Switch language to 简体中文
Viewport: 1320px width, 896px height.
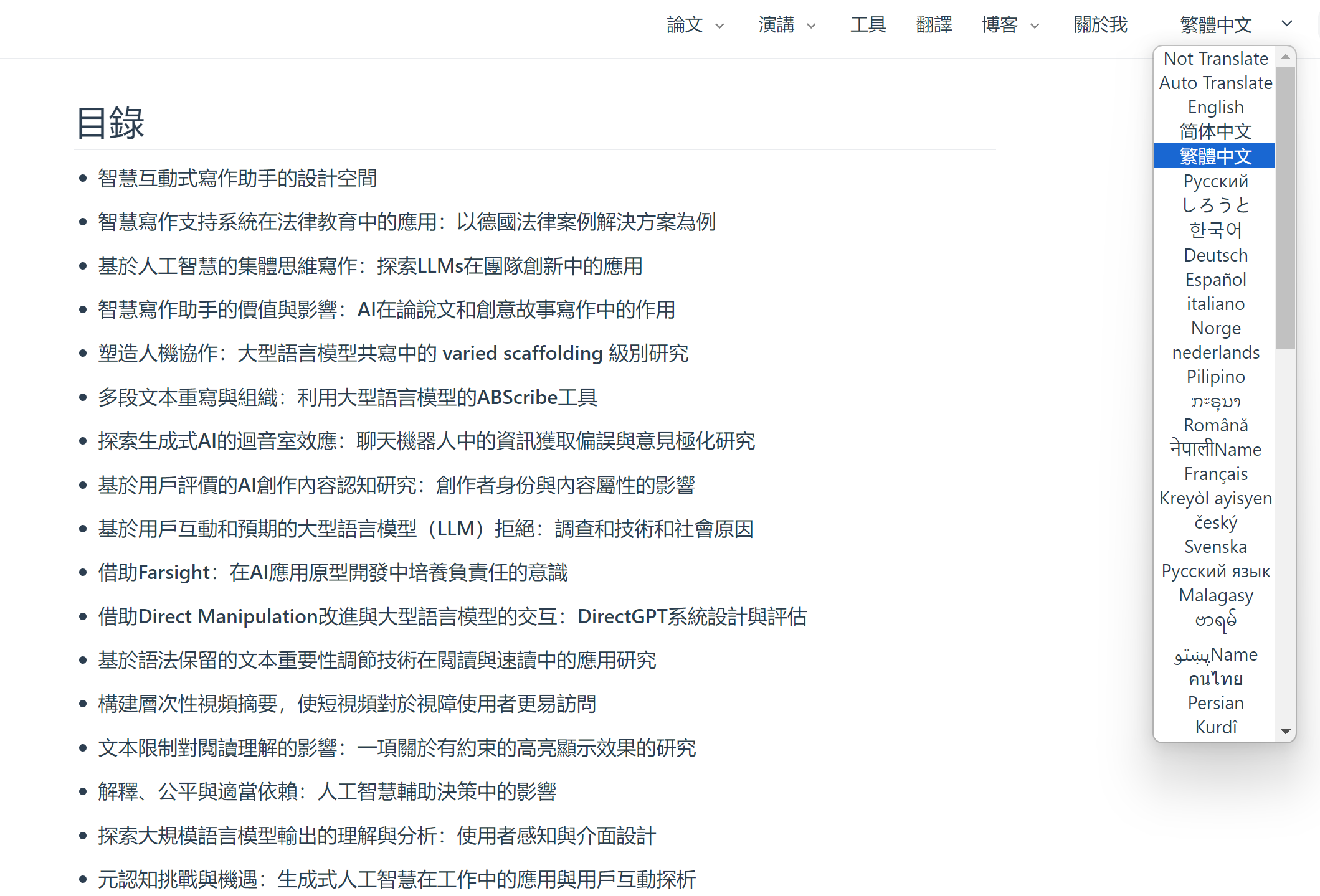[1215, 131]
